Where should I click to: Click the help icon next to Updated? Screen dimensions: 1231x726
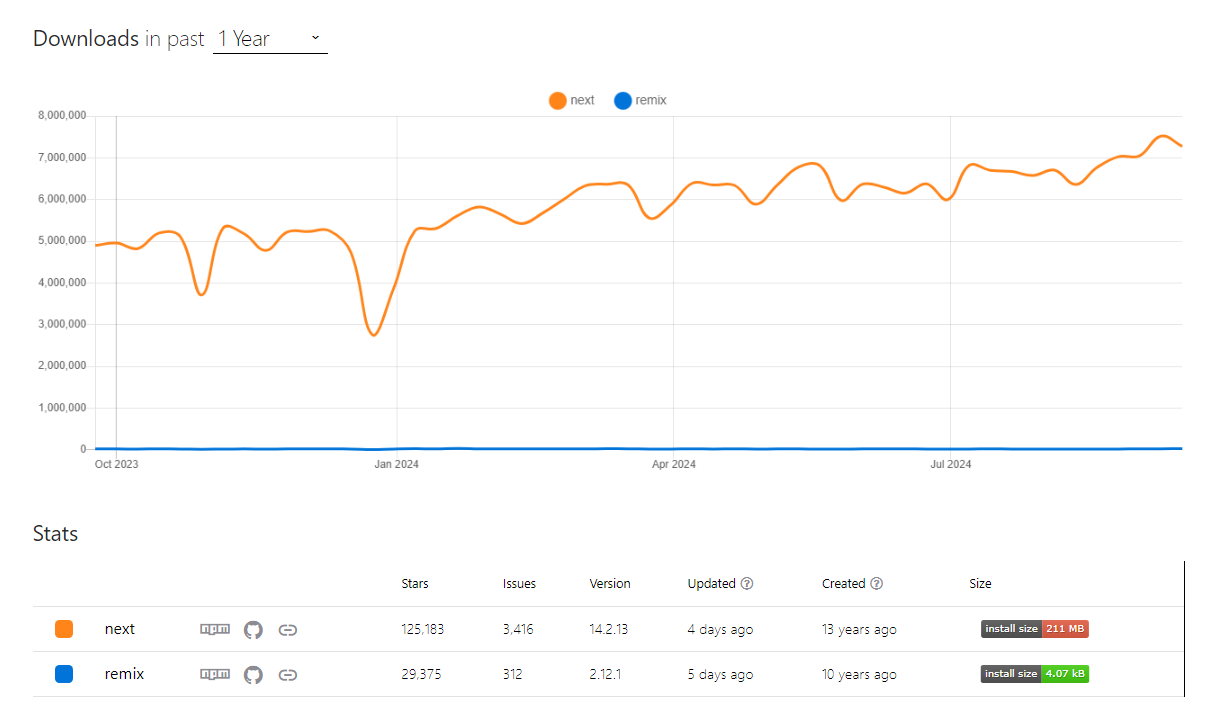pyautogui.click(x=747, y=584)
